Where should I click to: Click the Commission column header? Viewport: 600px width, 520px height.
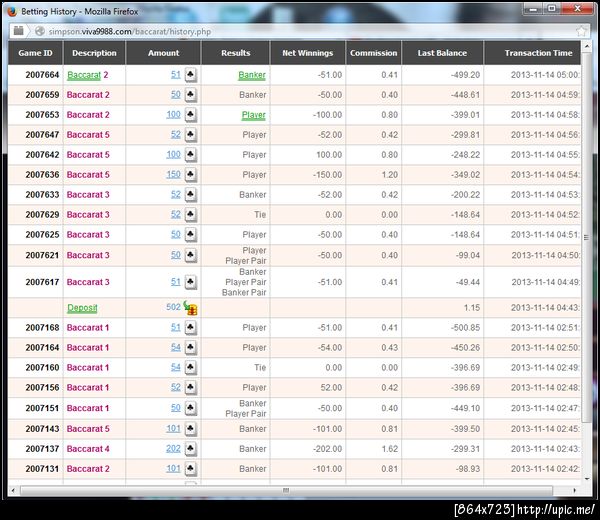tap(373, 53)
